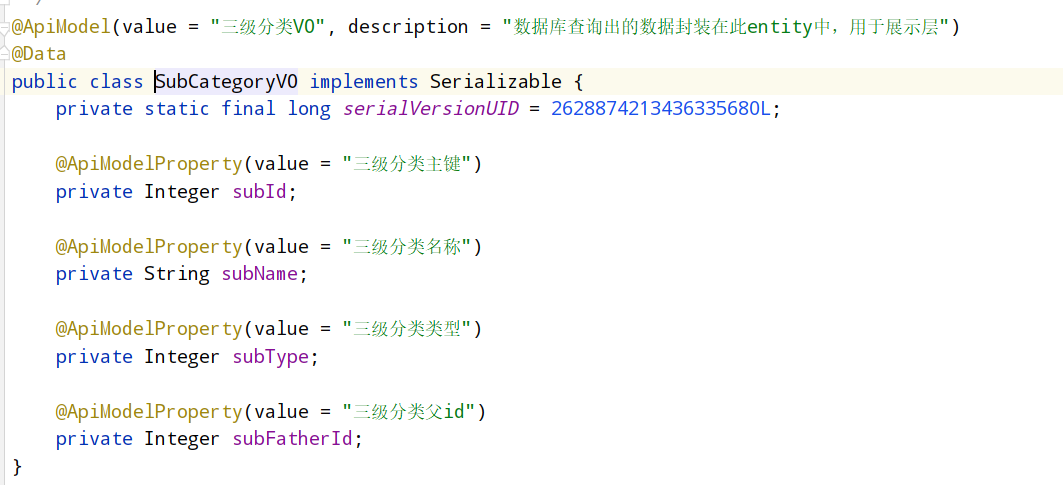
Task: Click the "三级分类父id" string value
Action: 409,412
